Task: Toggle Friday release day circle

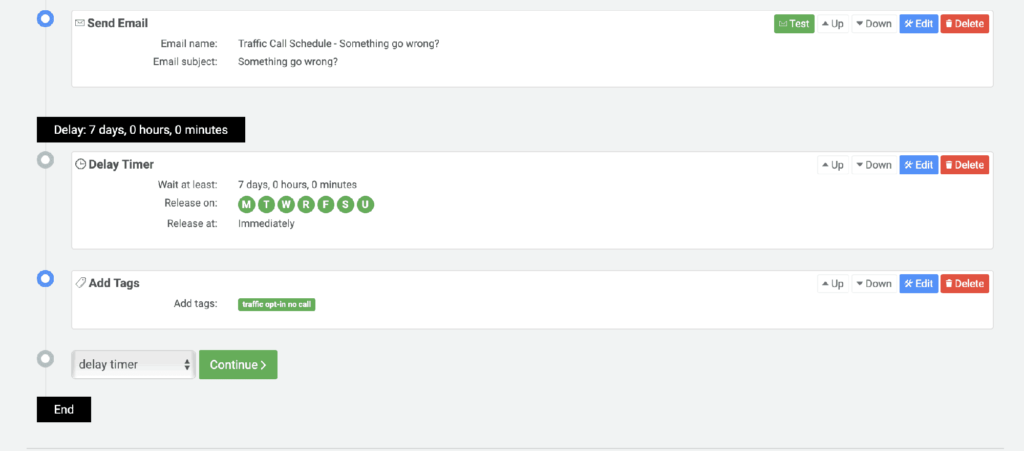Action: 326,204
